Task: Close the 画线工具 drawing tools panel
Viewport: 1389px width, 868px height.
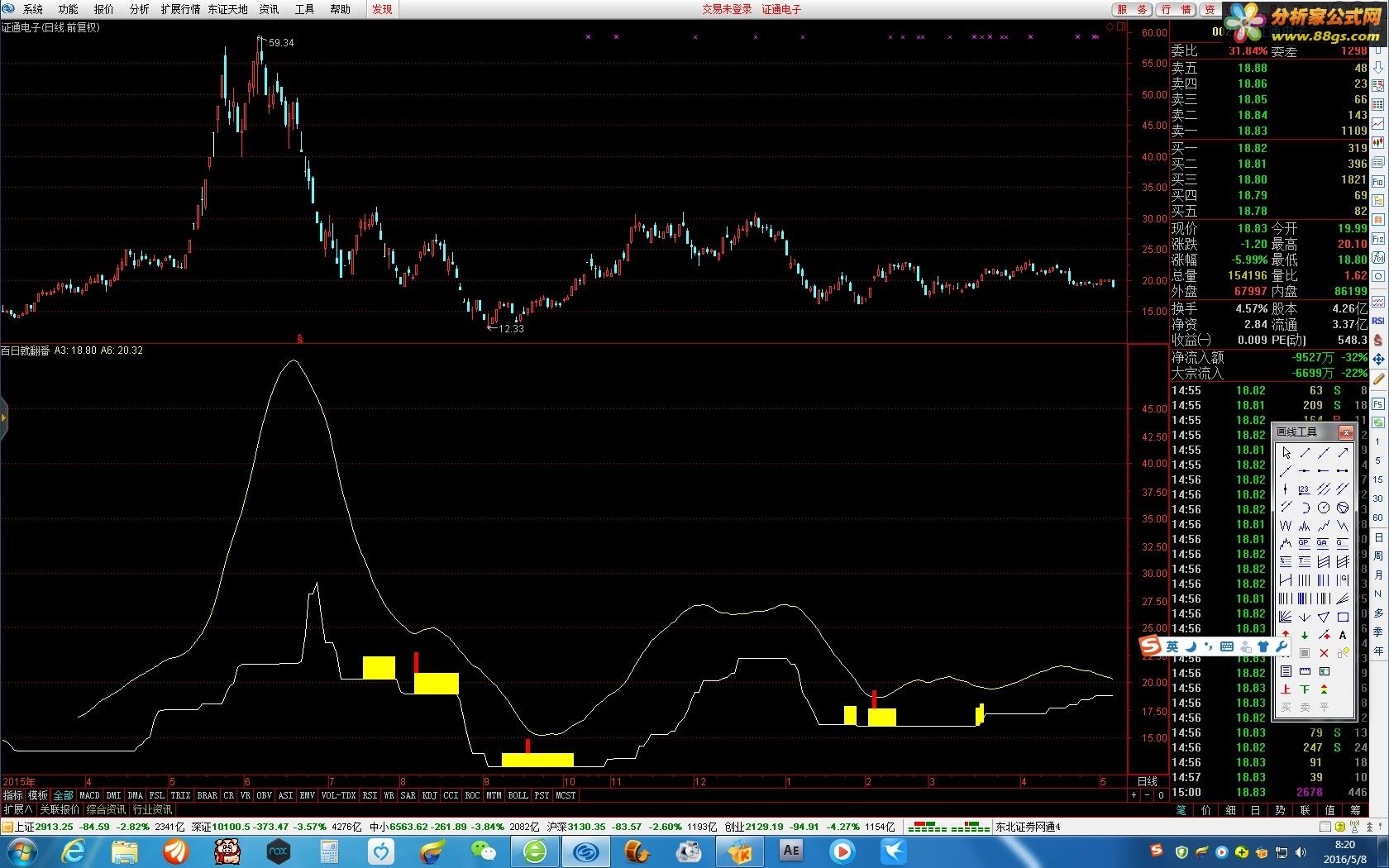Action: (x=1346, y=432)
